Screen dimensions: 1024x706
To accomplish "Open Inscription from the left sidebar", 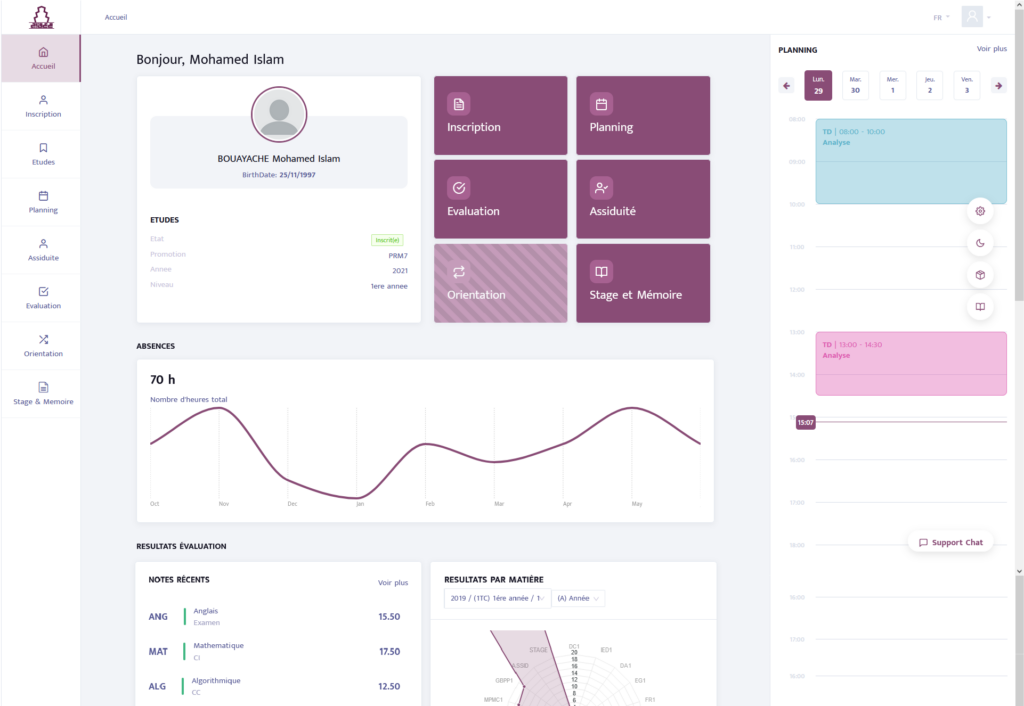I will (x=41, y=106).
